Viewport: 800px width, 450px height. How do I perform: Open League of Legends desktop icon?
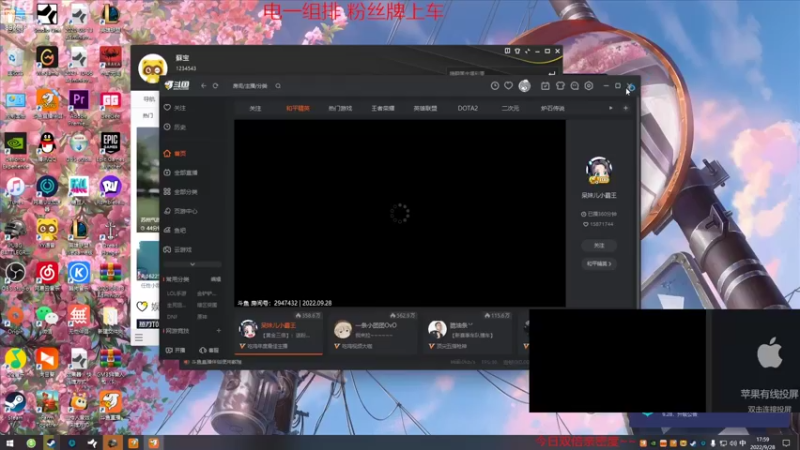[x=110, y=14]
